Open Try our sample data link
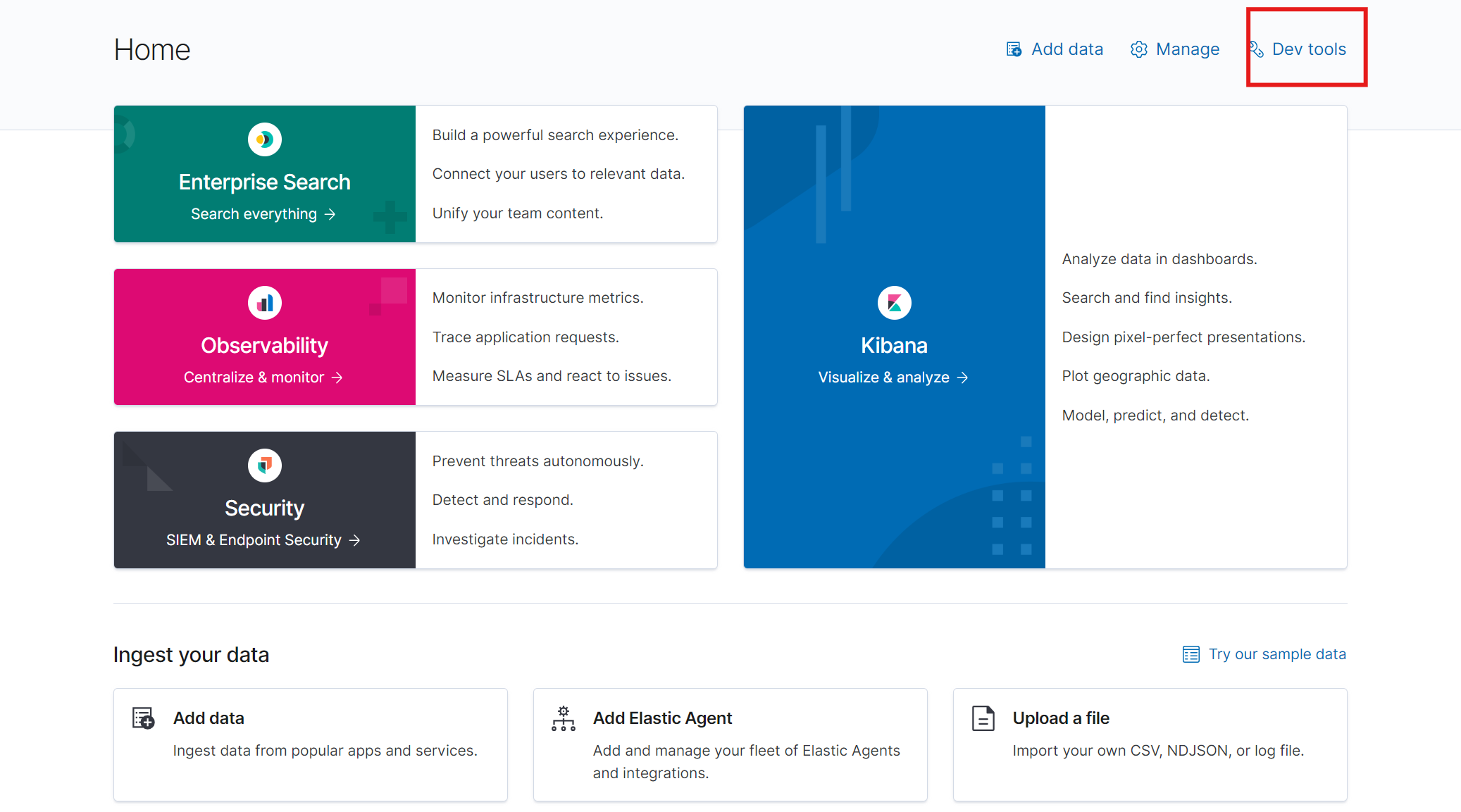This screenshot has height=812, width=1461. (x=1277, y=654)
